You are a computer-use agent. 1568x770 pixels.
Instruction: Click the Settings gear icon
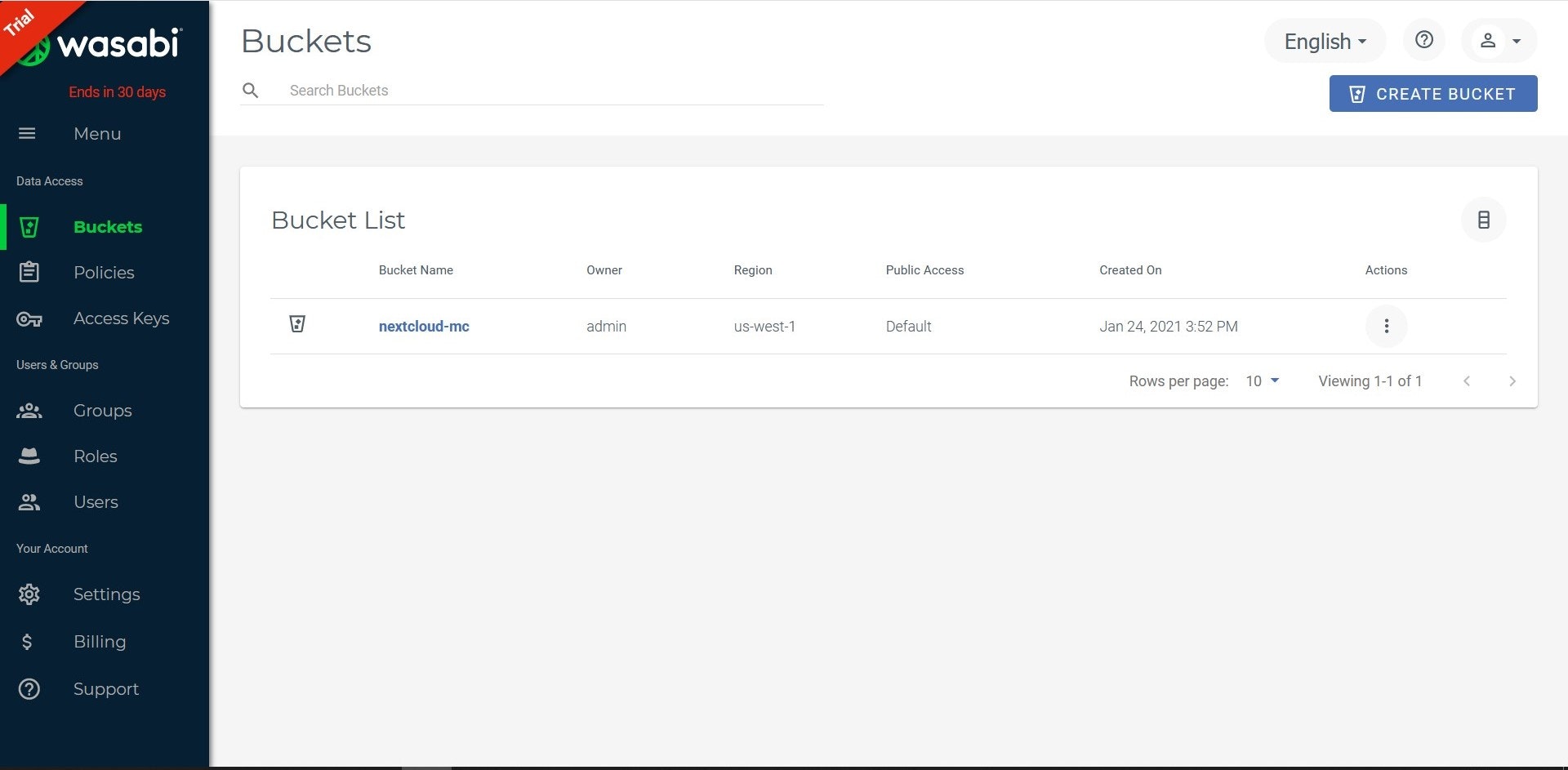29,594
